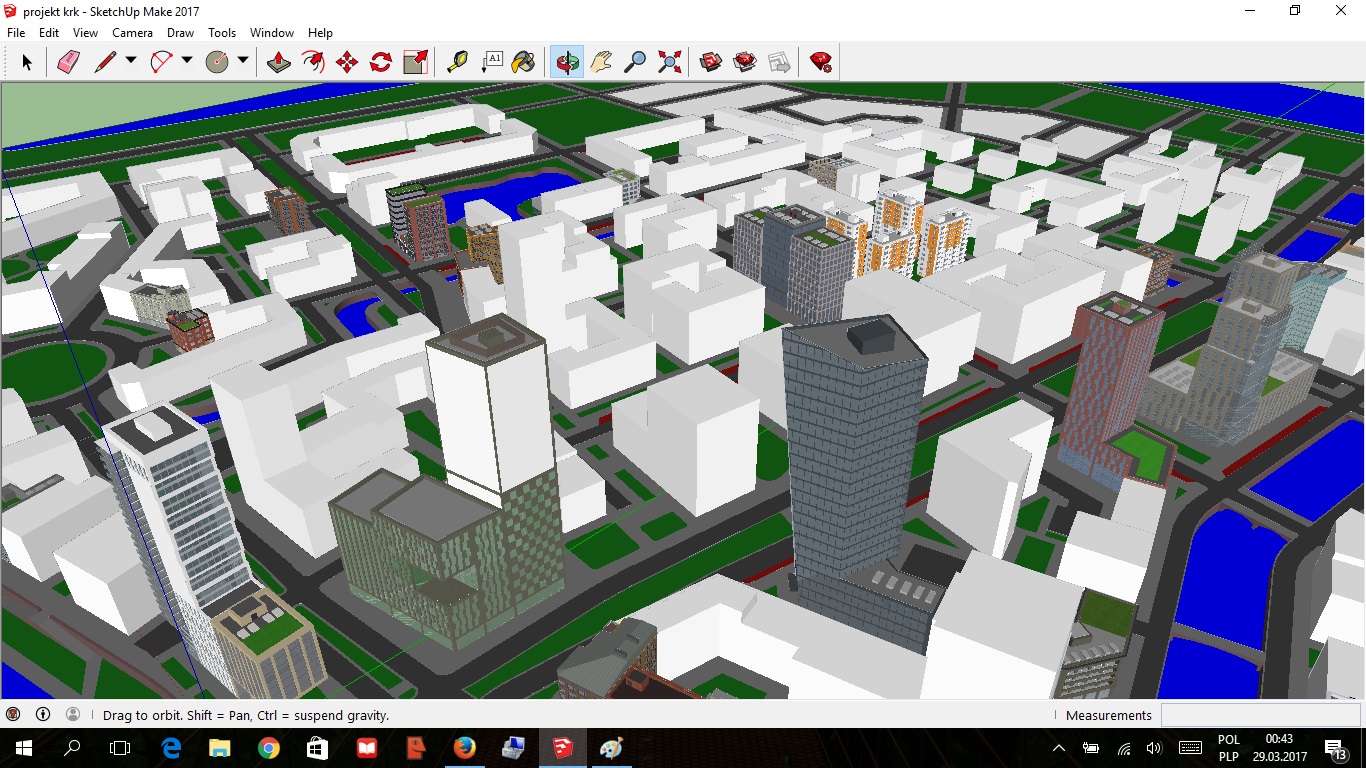Switch to SketchUp taskbar button
Image resolution: width=1366 pixels, height=768 pixels.
[563, 748]
